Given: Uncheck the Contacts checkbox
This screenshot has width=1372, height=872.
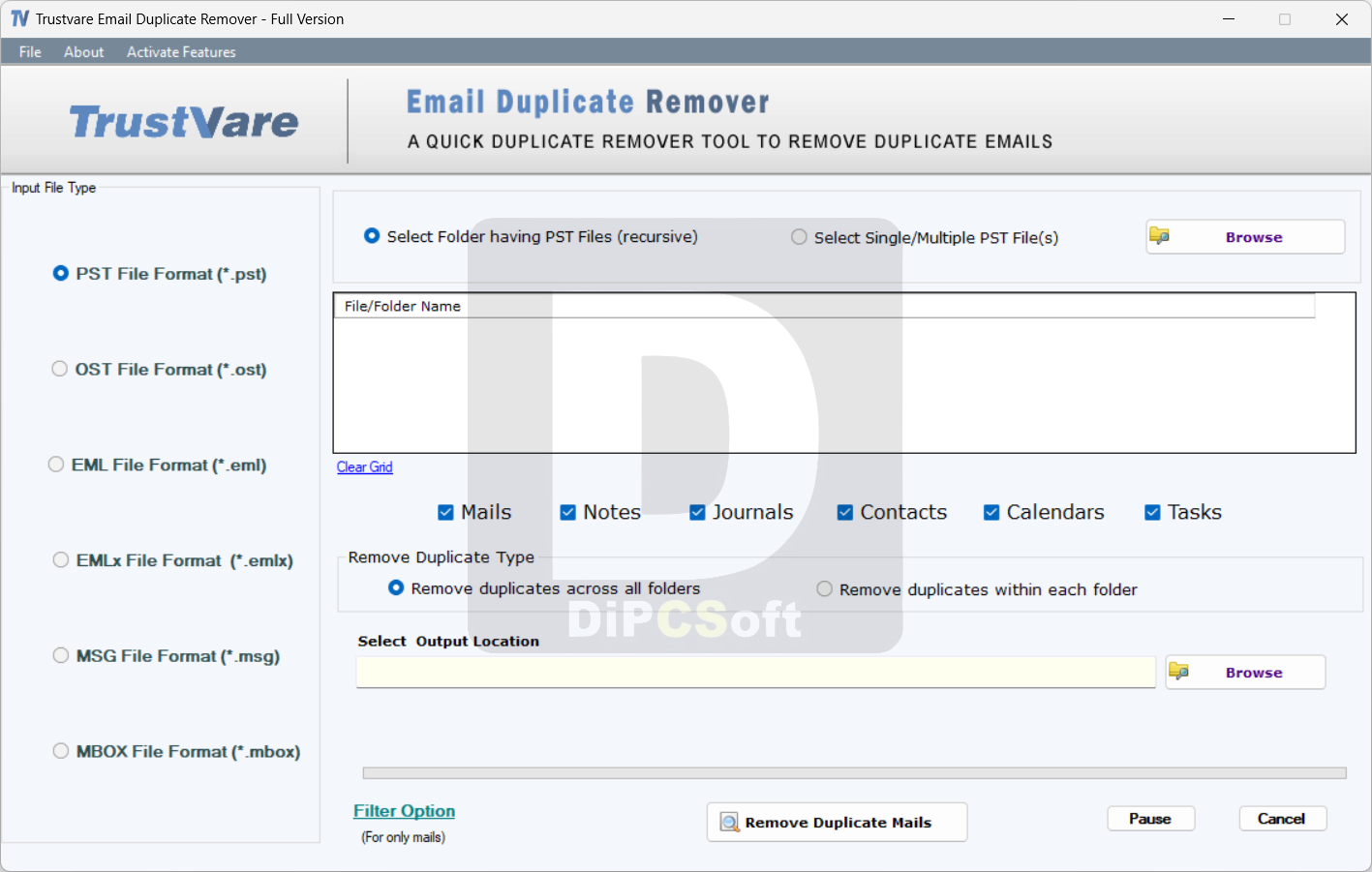Looking at the screenshot, I should click(x=845, y=512).
